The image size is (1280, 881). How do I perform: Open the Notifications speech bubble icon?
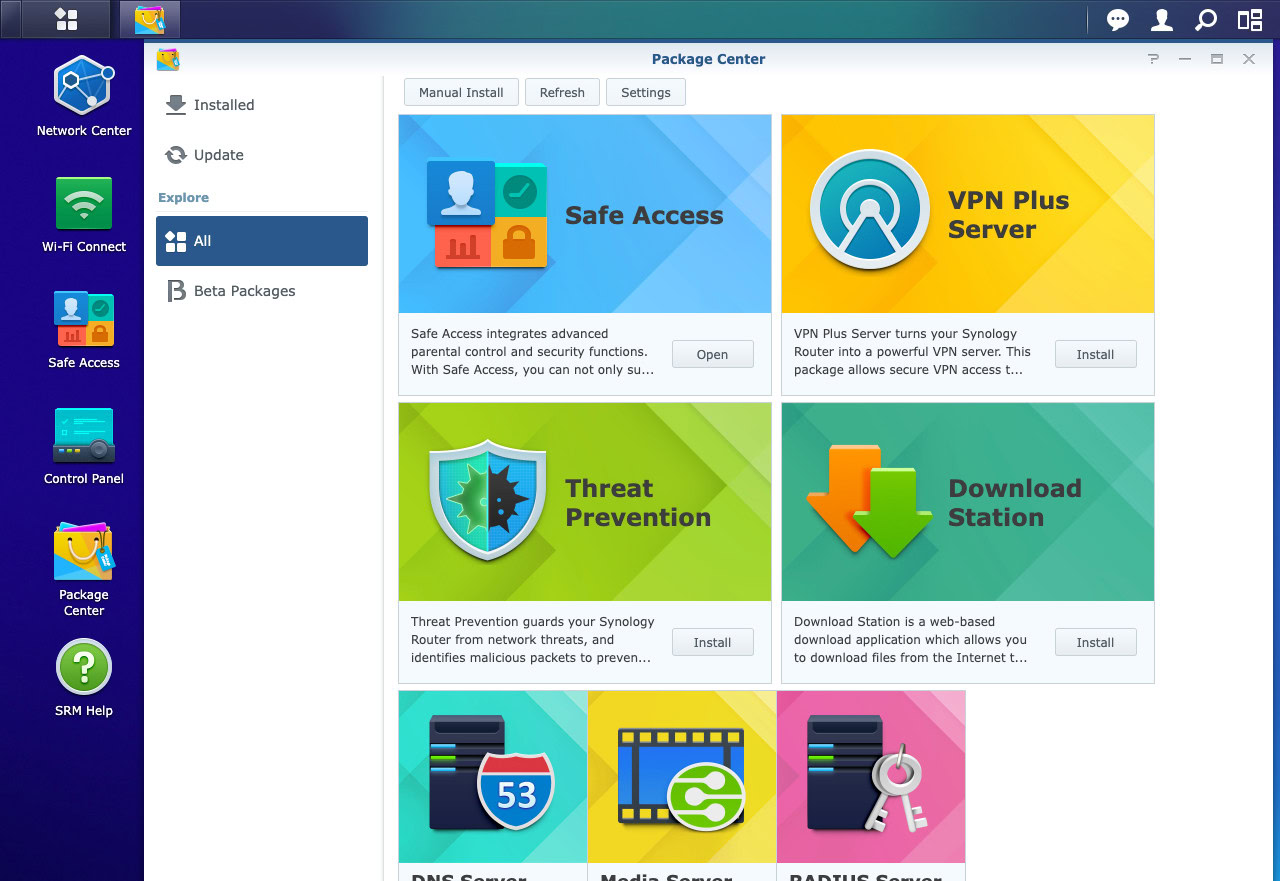1118,19
